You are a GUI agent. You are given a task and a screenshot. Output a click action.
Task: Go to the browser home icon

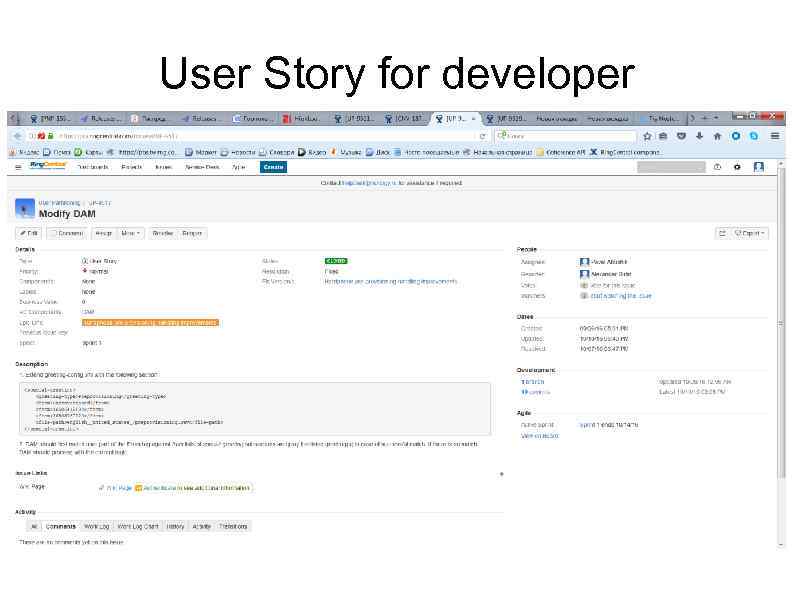[717, 136]
